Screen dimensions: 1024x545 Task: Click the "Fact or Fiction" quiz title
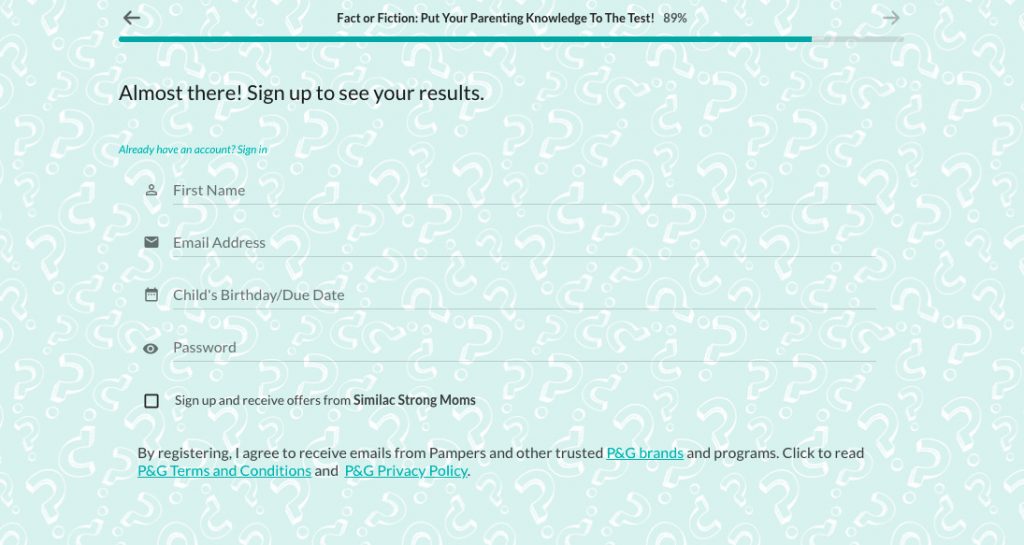point(495,18)
